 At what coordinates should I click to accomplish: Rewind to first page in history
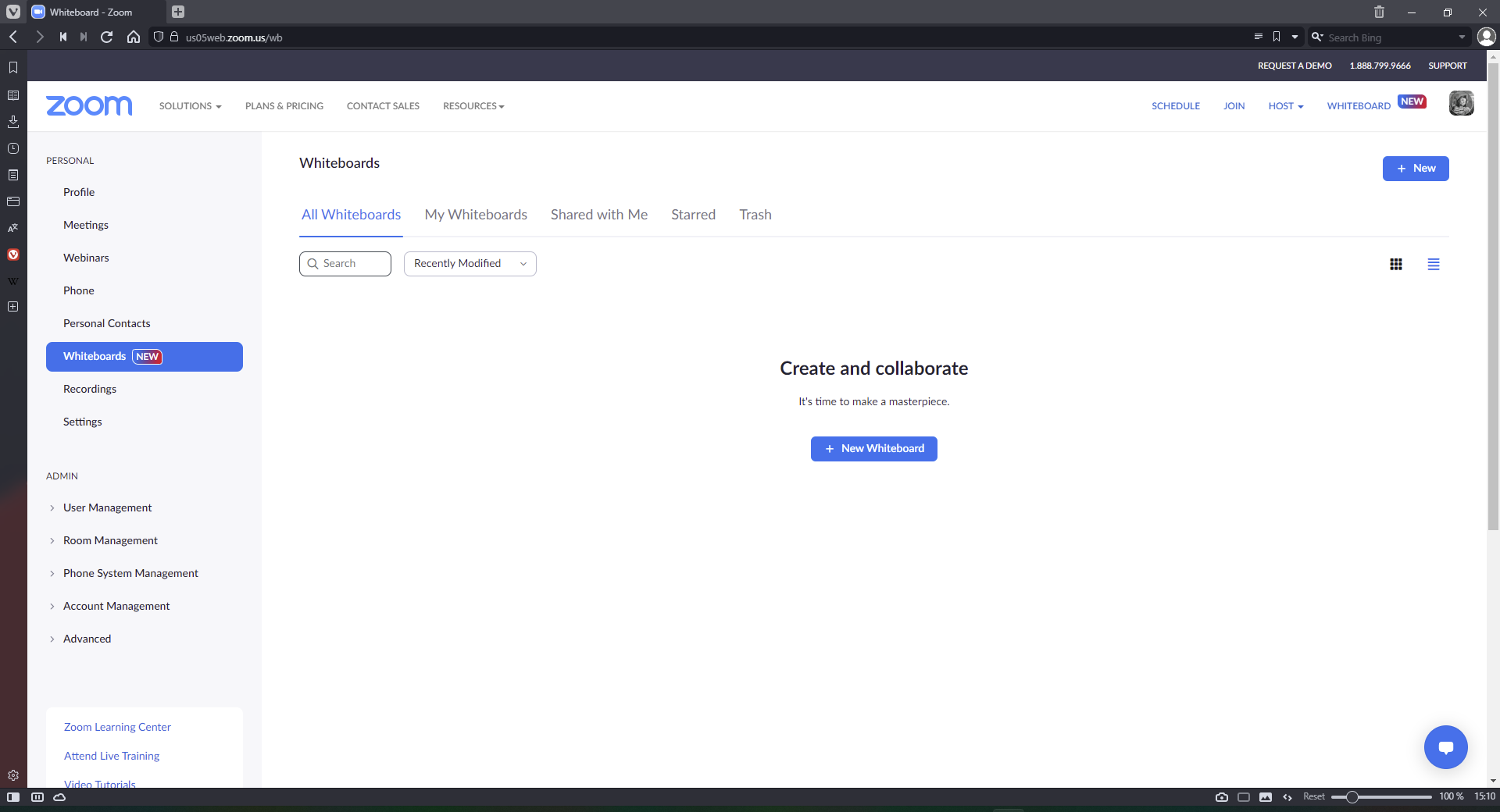point(62,37)
